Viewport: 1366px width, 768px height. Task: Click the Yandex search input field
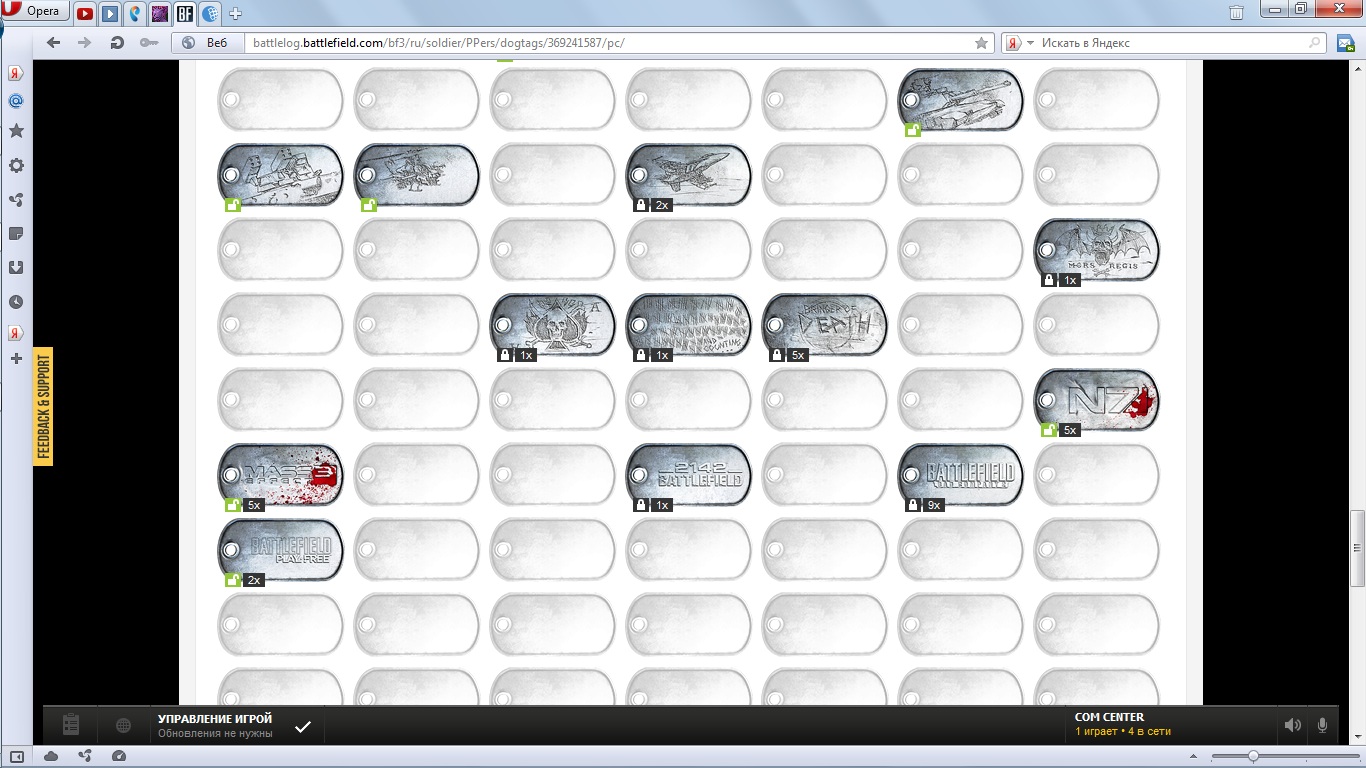(x=1170, y=43)
